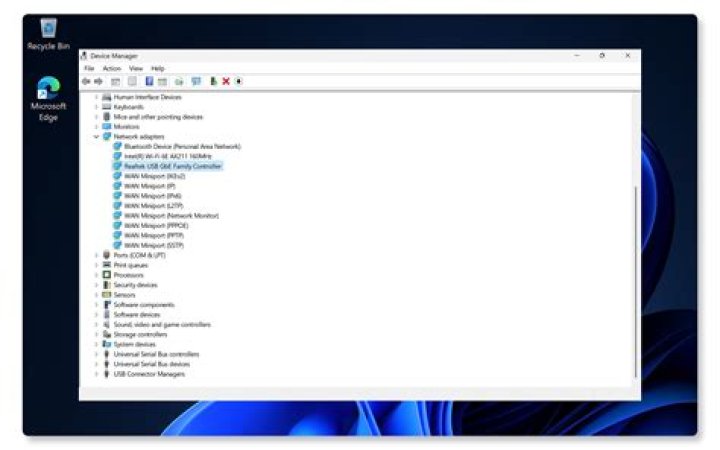The height and width of the screenshot is (450, 720).
Task: Click the Device Manager title bar icon
Action: [84, 56]
